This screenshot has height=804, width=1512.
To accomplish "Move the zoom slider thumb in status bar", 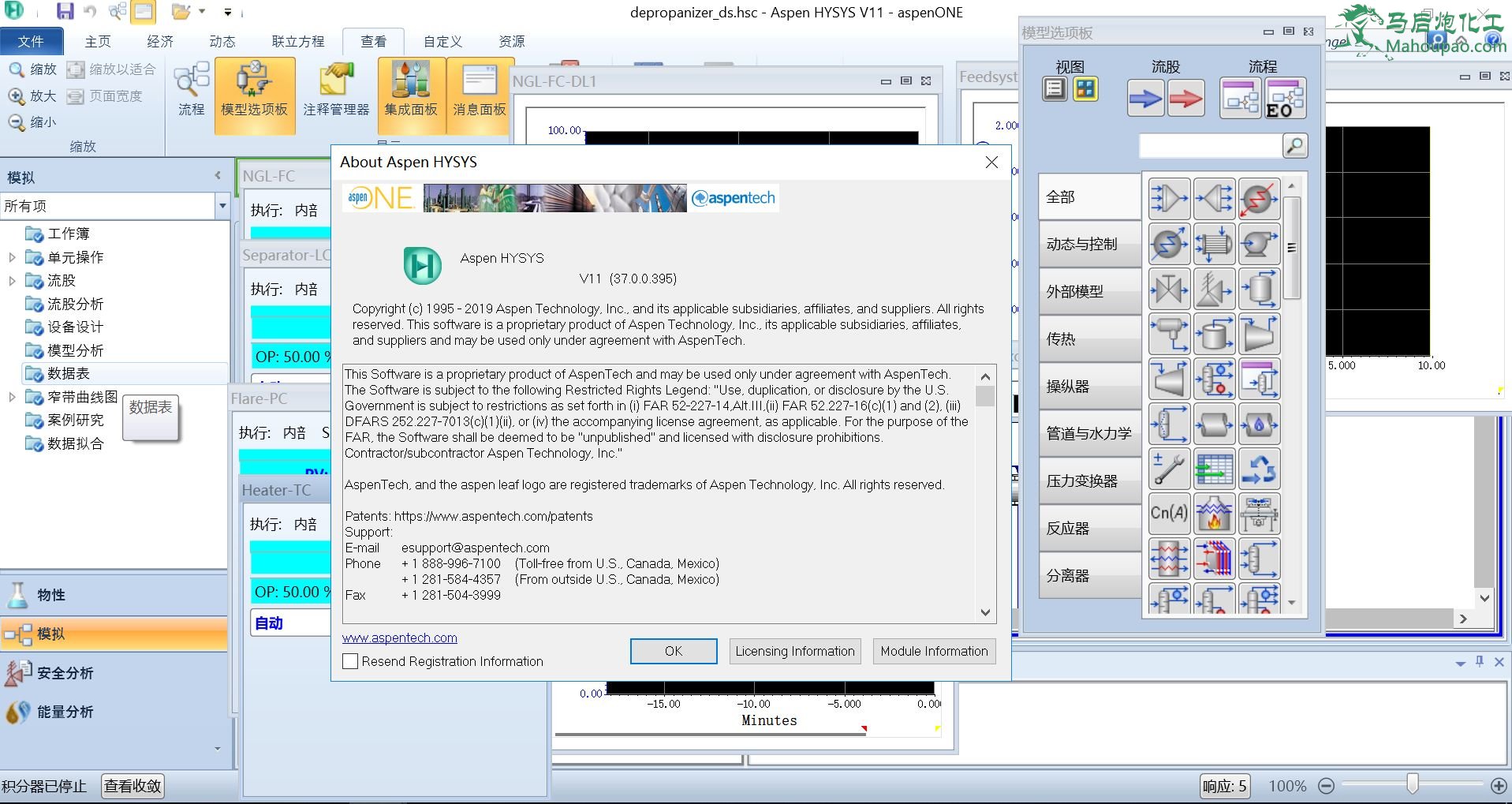I will (1412, 783).
